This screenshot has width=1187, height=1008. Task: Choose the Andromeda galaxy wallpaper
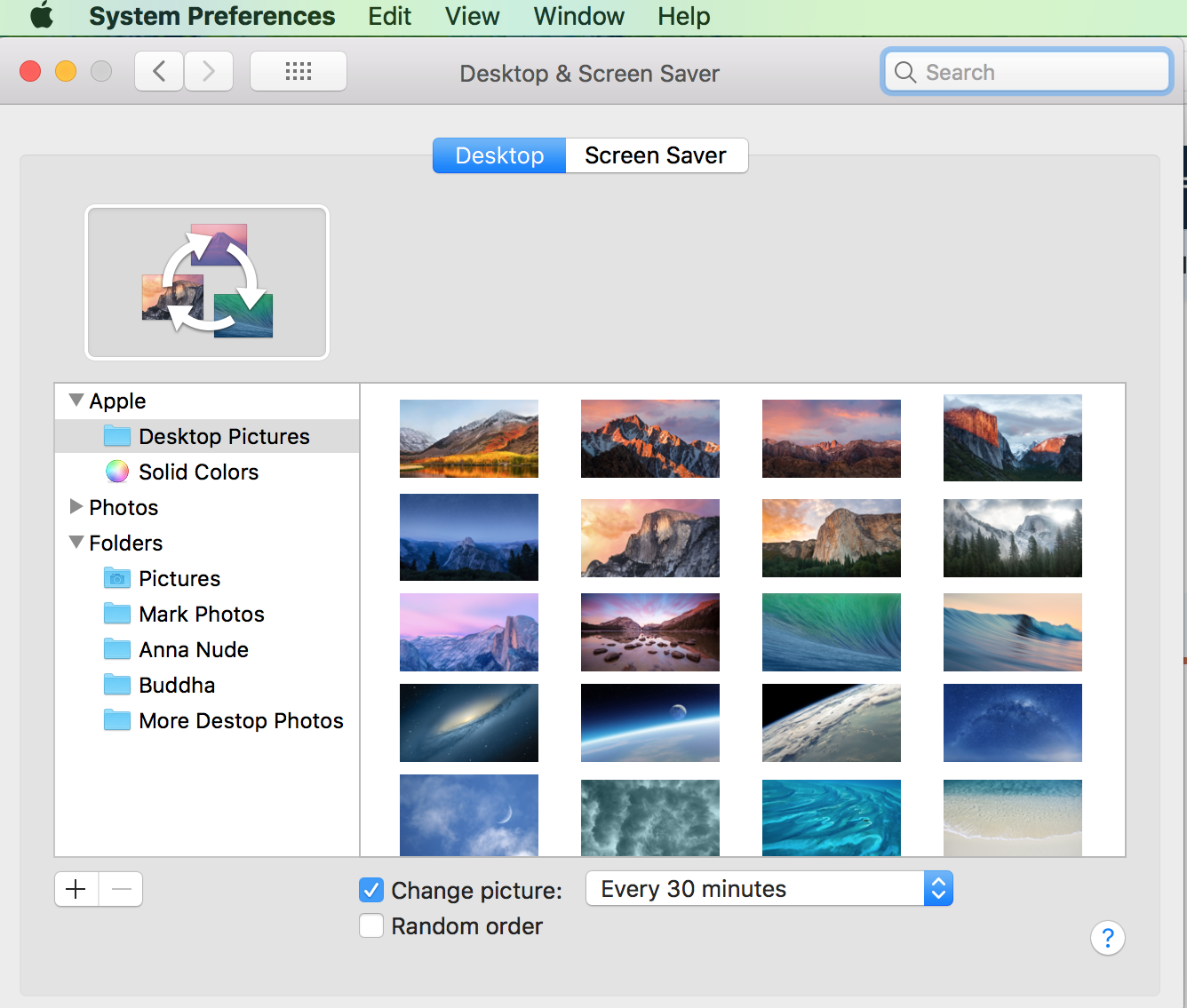(x=469, y=723)
